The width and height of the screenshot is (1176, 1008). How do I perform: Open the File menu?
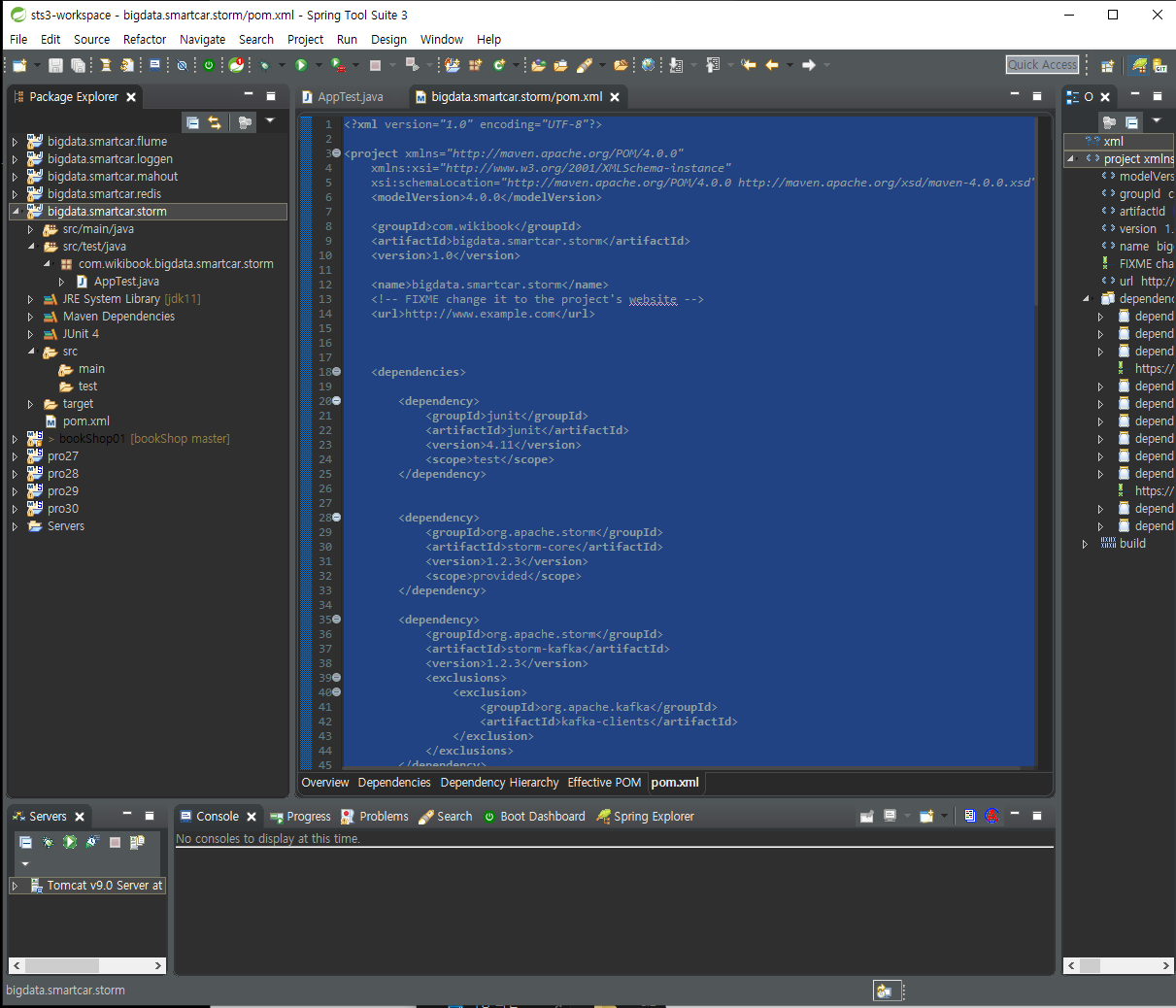(x=18, y=40)
